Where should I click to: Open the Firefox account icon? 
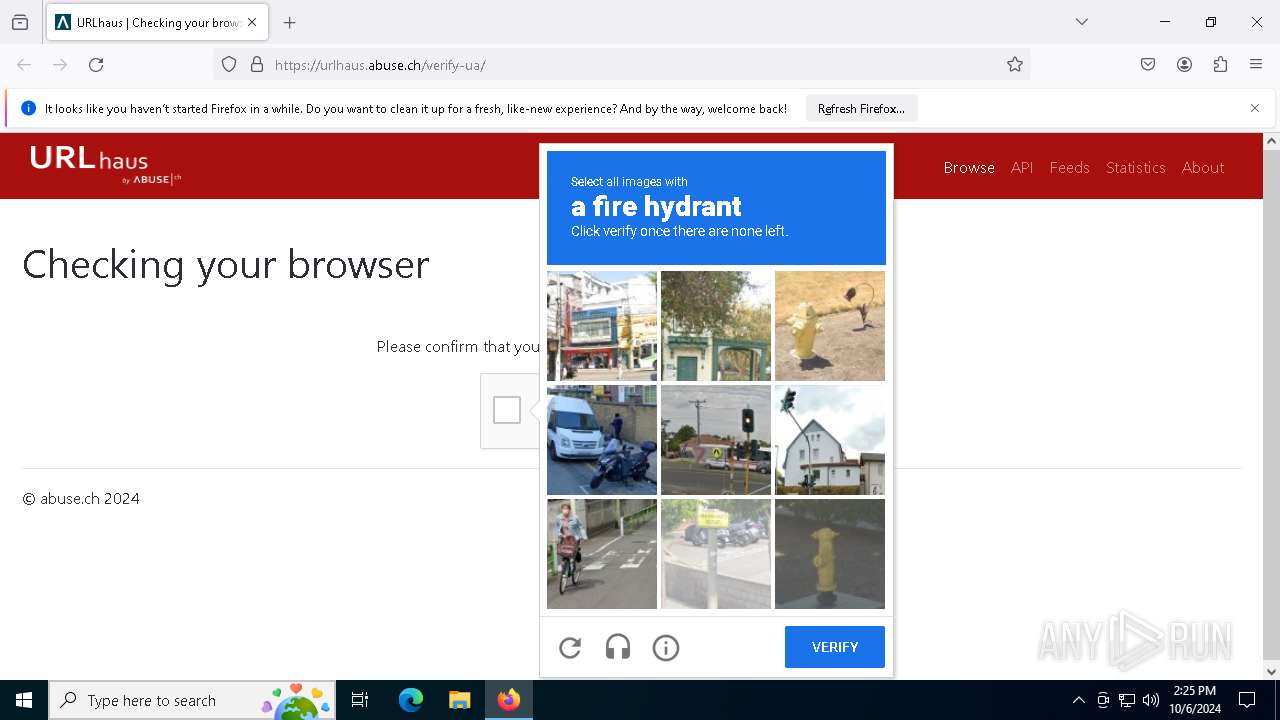tap(1184, 65)
